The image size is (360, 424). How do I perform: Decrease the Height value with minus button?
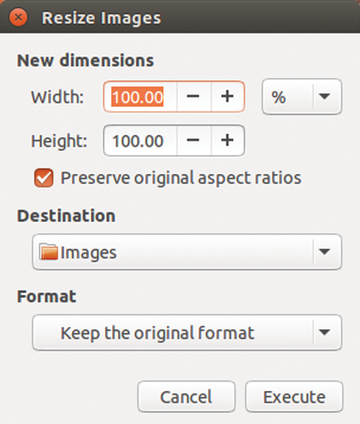coord(193,140)
